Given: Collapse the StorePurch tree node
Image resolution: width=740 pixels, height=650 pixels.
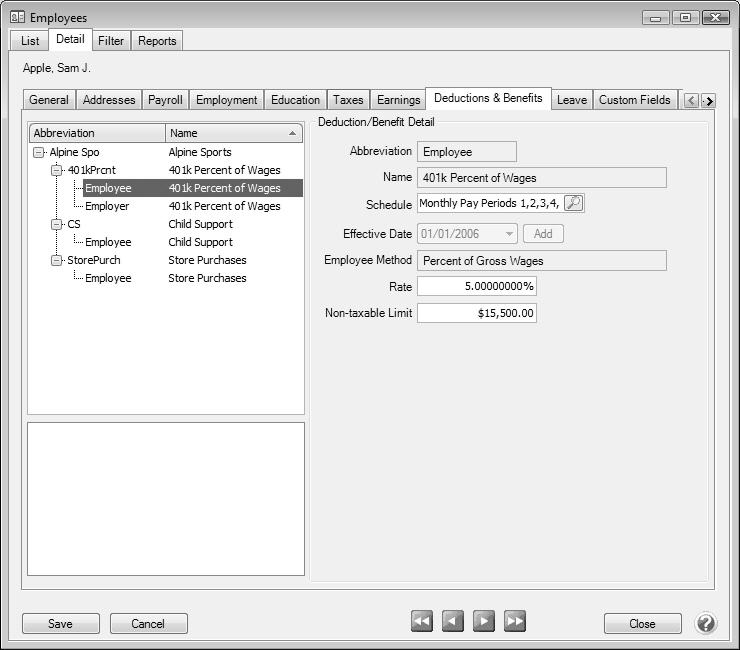Looking at the screenshot, I should 57,261.
